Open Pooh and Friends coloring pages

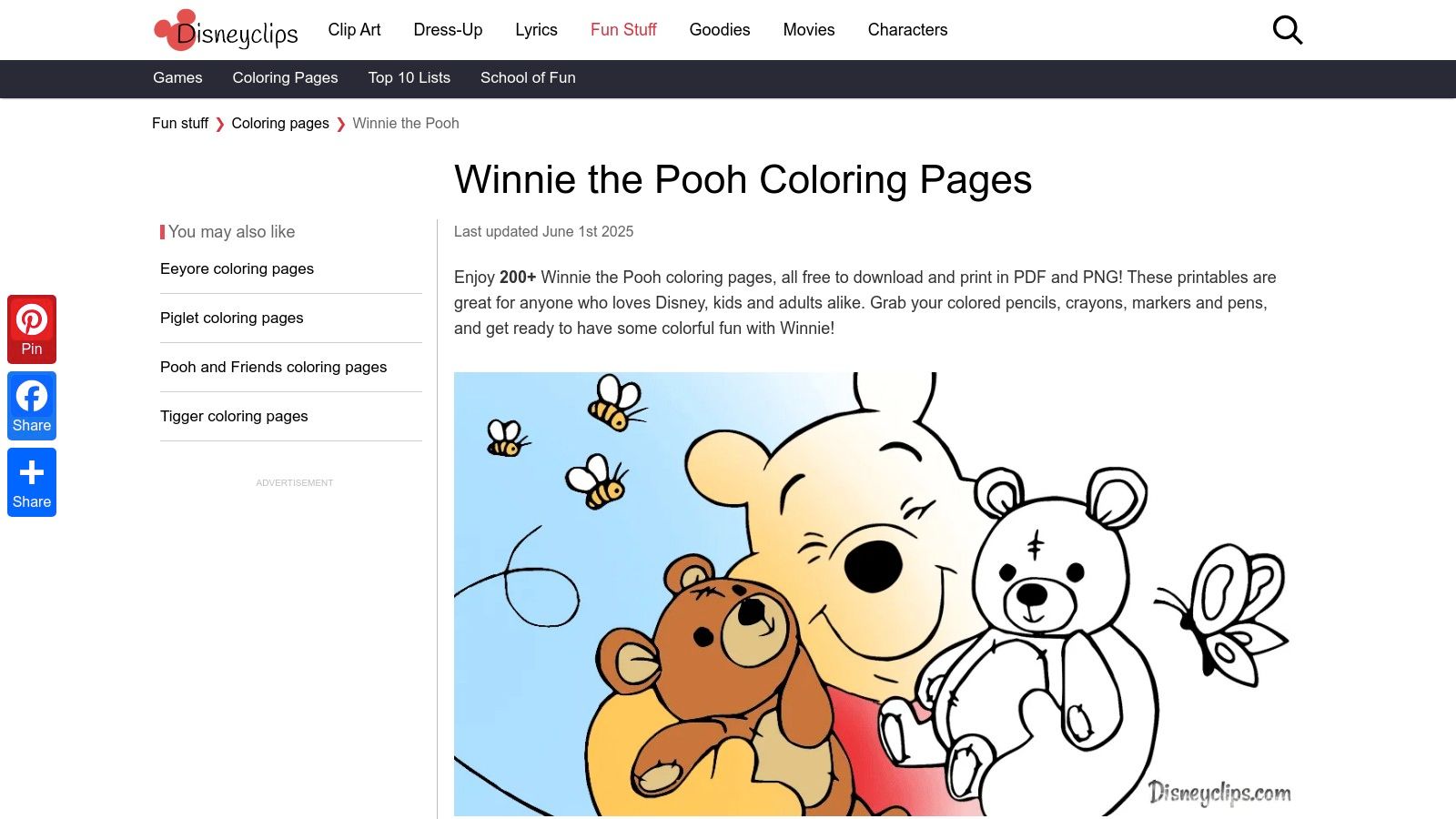(x=273, y=368)
